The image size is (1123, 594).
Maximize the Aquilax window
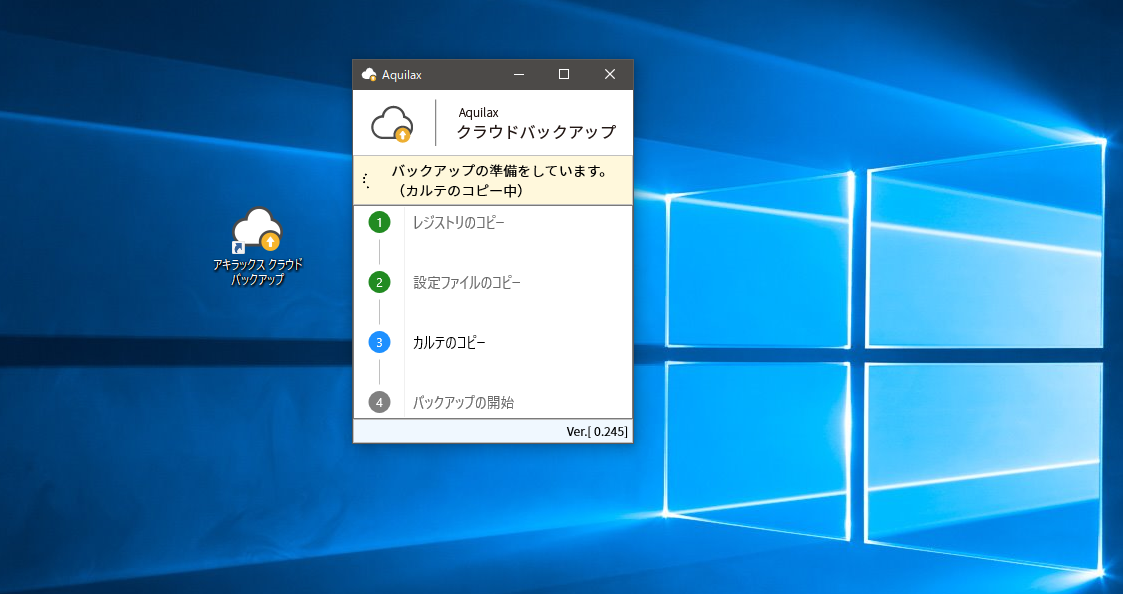click(564, 75)
